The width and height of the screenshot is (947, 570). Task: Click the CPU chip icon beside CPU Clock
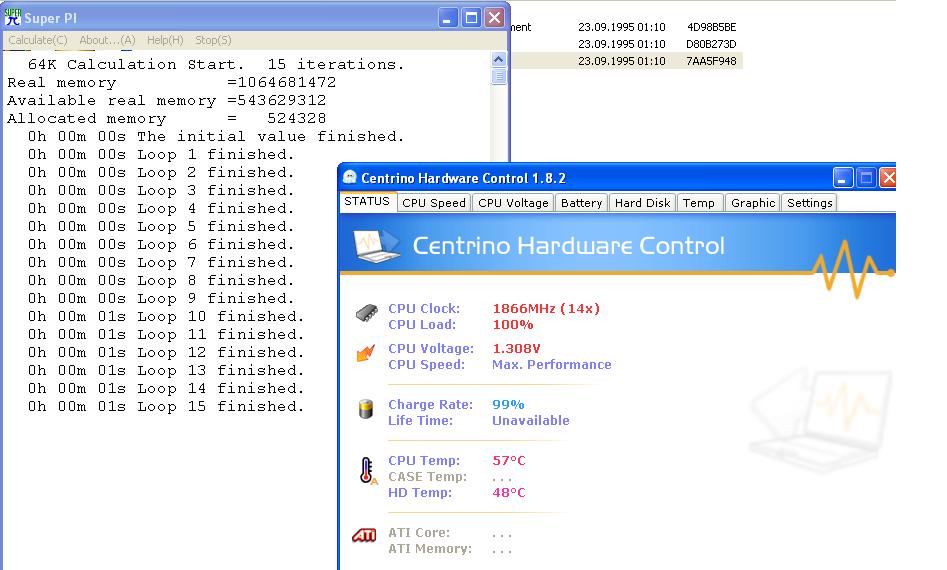367,313
